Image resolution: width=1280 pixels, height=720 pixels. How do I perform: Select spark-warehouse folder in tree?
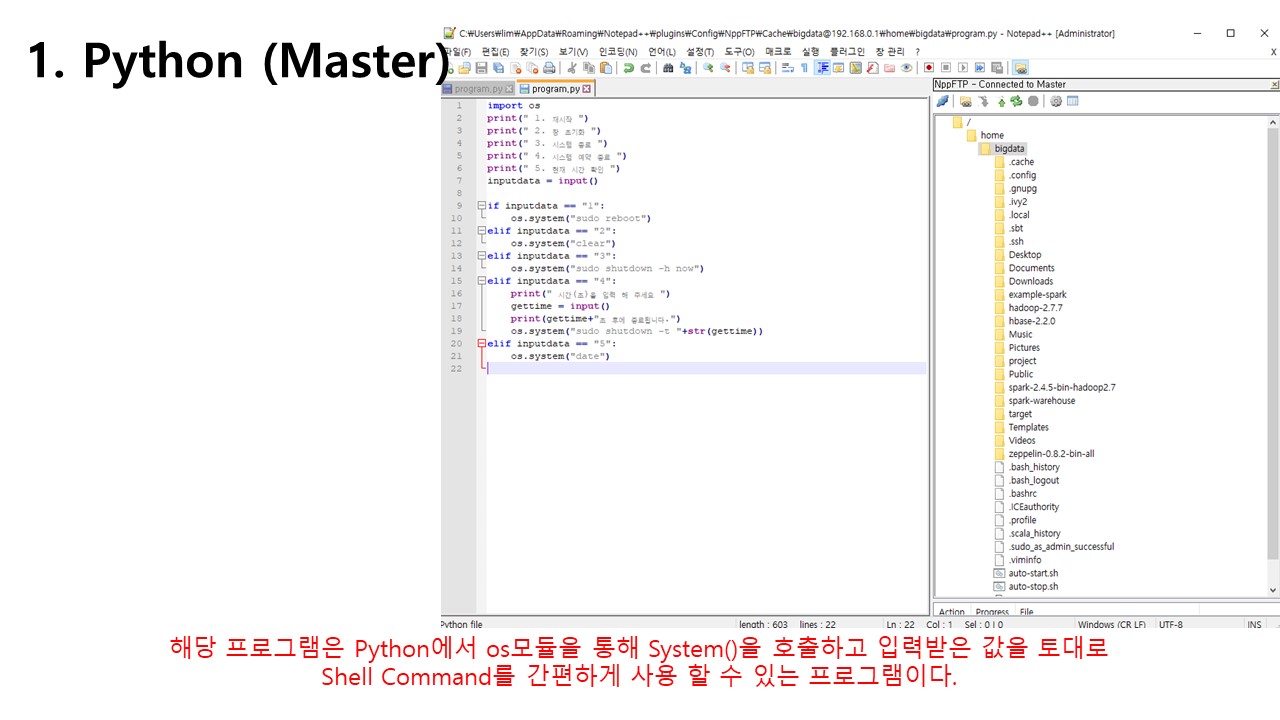pos(1041,401)
